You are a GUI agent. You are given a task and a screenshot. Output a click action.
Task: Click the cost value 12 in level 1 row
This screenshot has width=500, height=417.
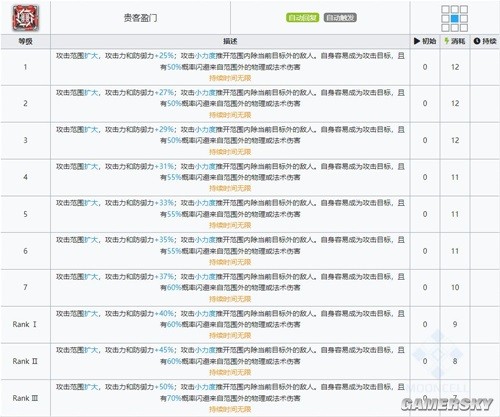455,67
